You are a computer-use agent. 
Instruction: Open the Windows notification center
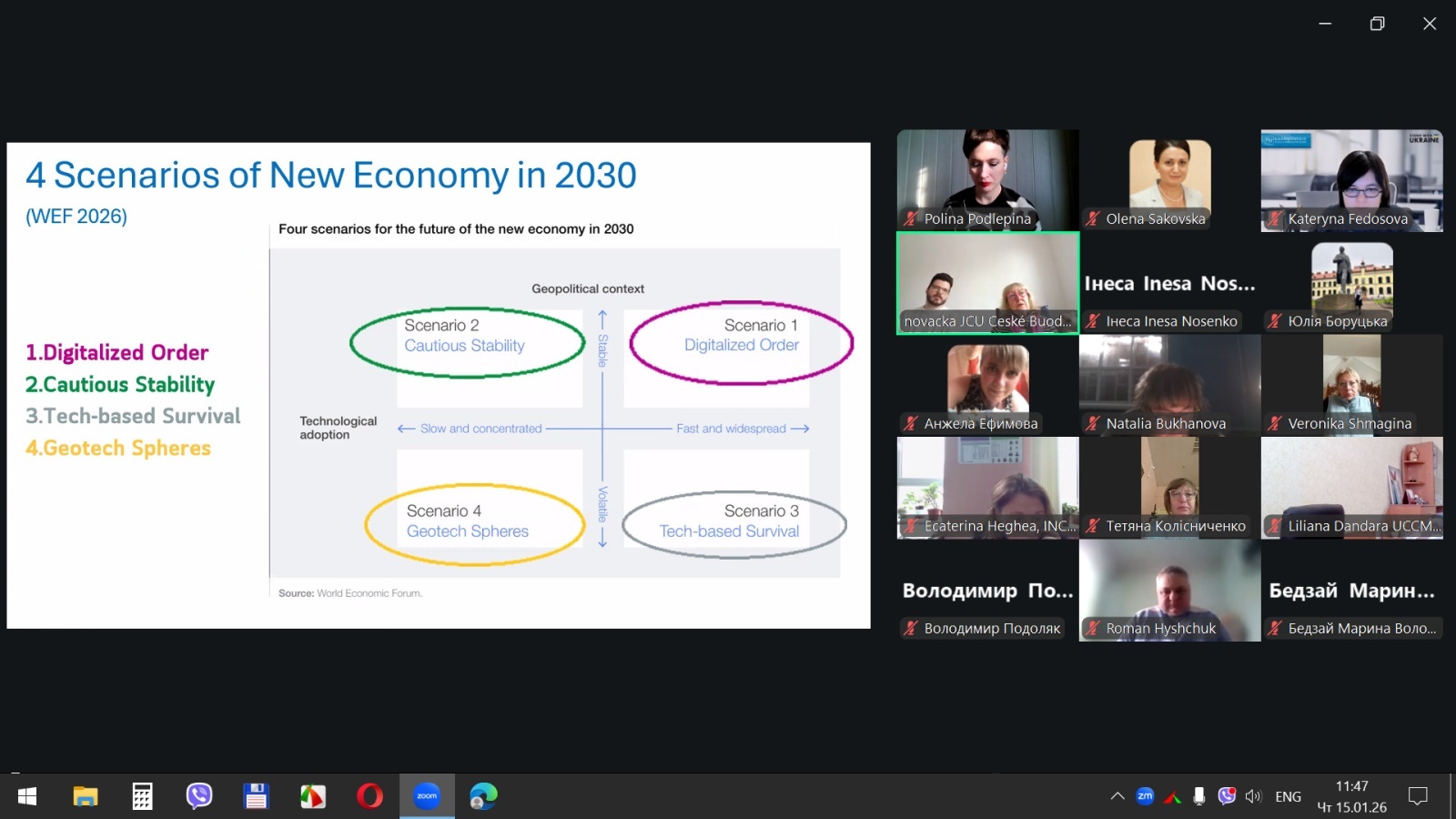click(x=1418, y=796)
